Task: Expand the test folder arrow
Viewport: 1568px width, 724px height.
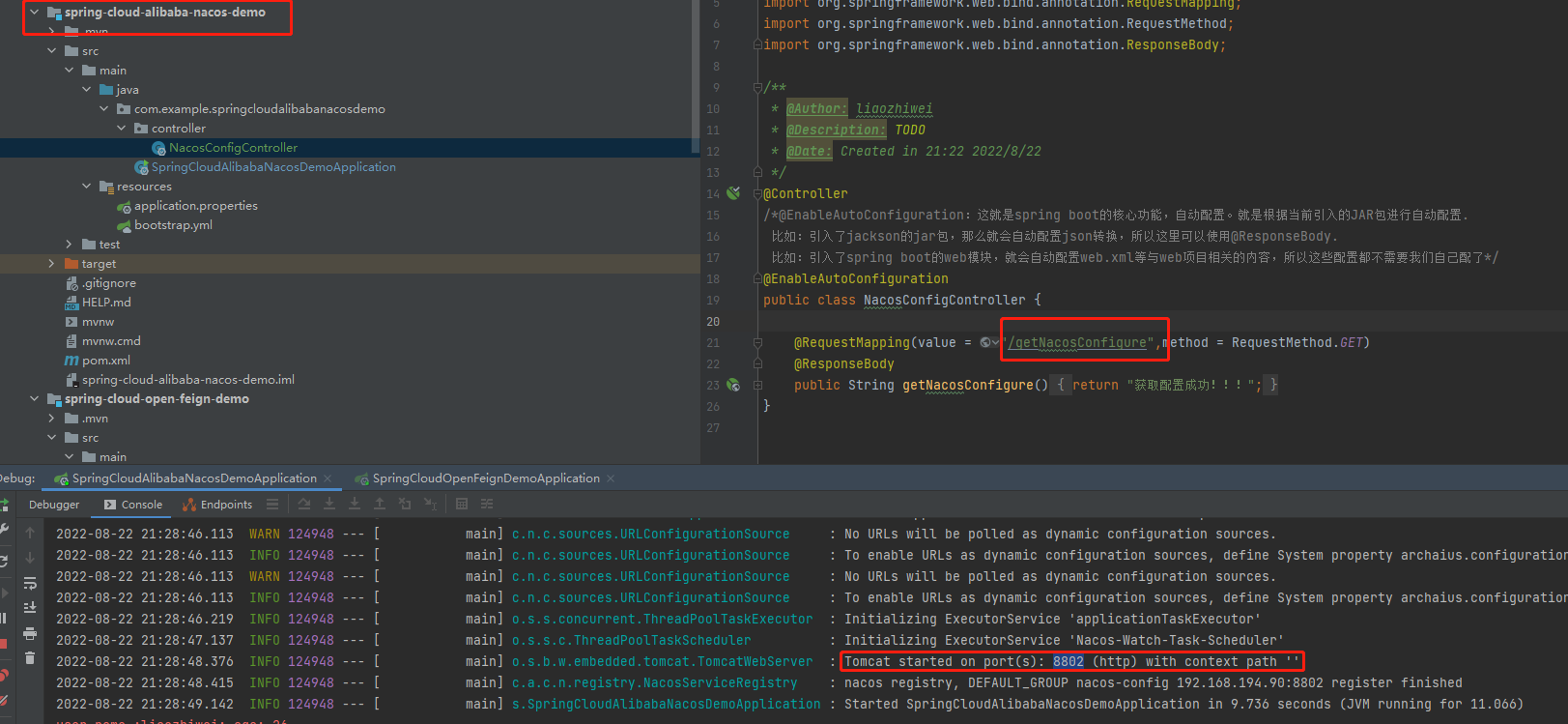Action: (x=70, y=245)
